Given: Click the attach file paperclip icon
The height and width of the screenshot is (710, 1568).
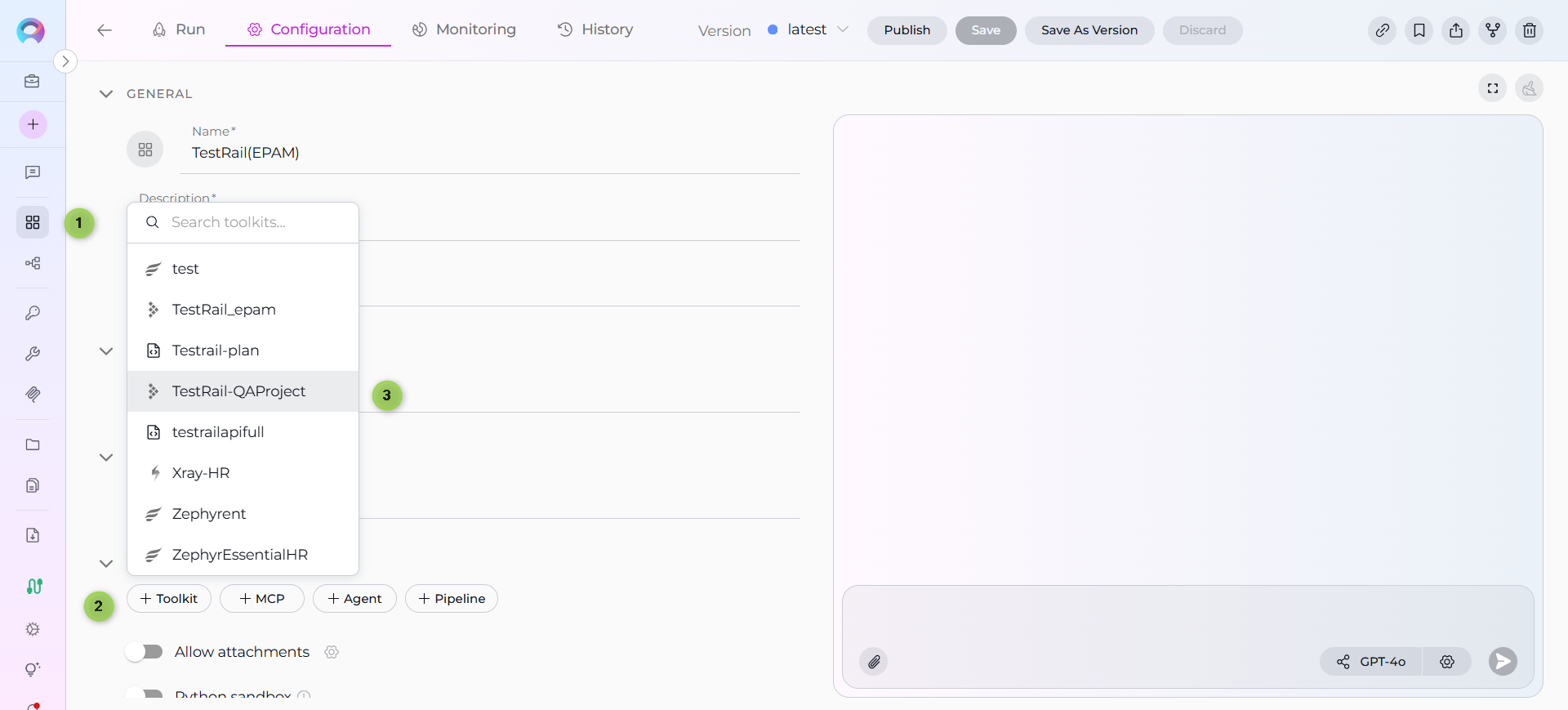Looking at the screenshot, I should [874, 661].
